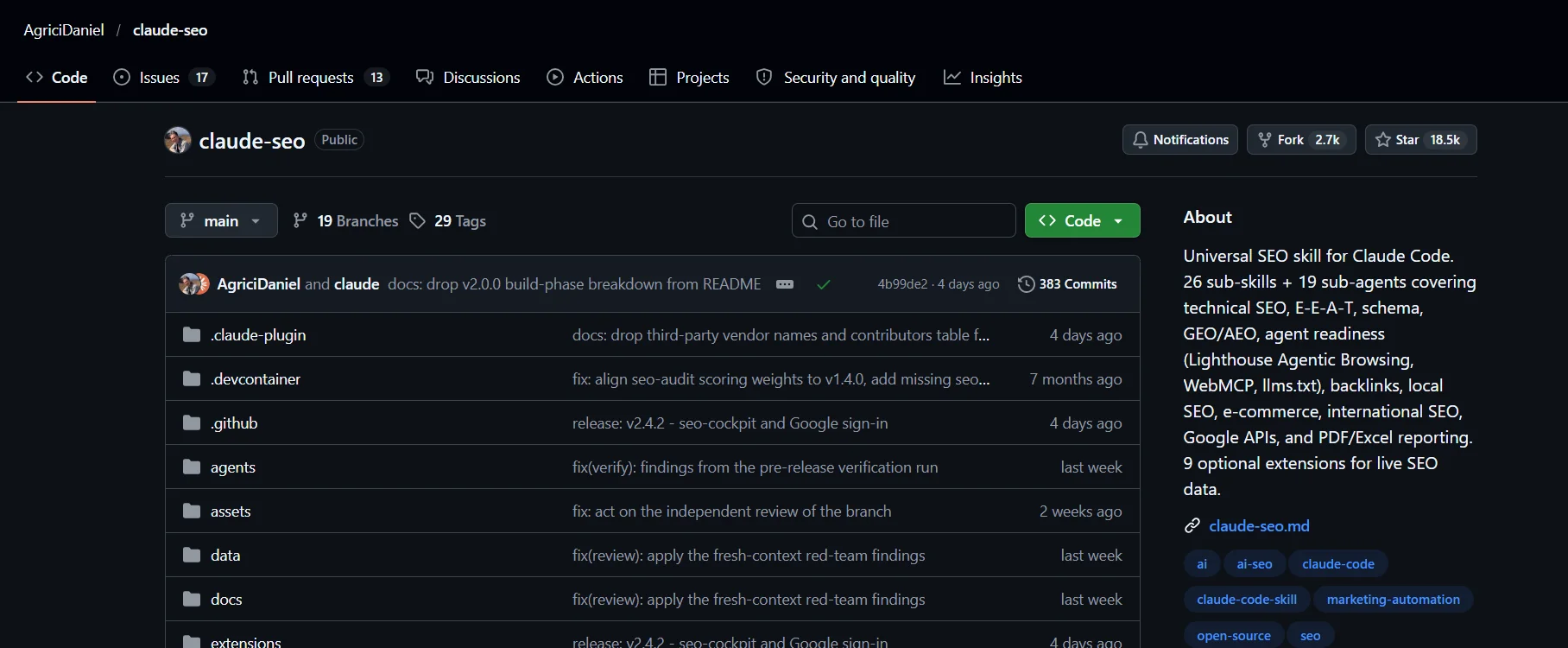Image resolution: width=1568 pixels, height=648 pixels.
Task: Open Security and quality tab
Action: click(x=835, y=78)
